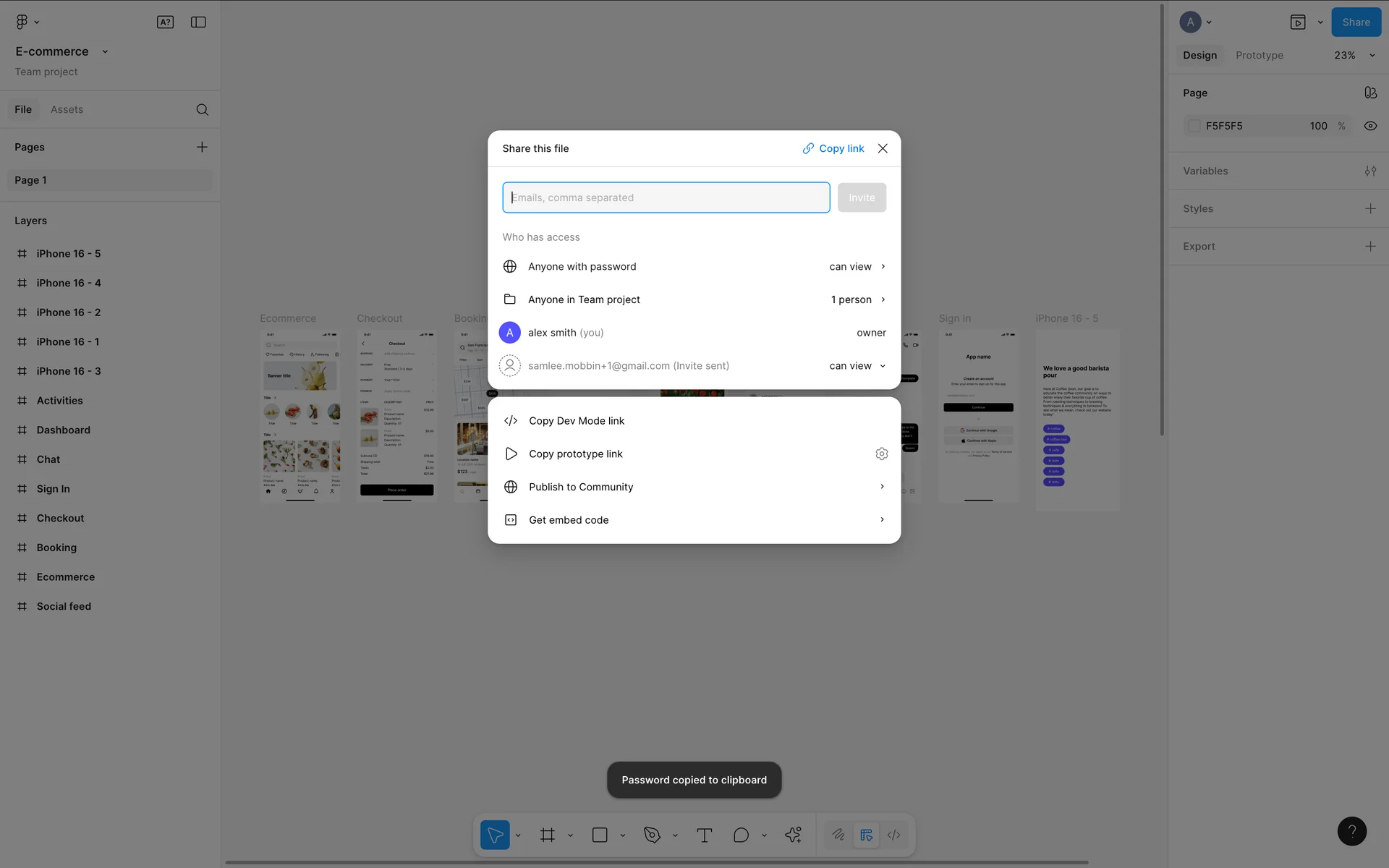Select the Frame tool

pos(548,835)
